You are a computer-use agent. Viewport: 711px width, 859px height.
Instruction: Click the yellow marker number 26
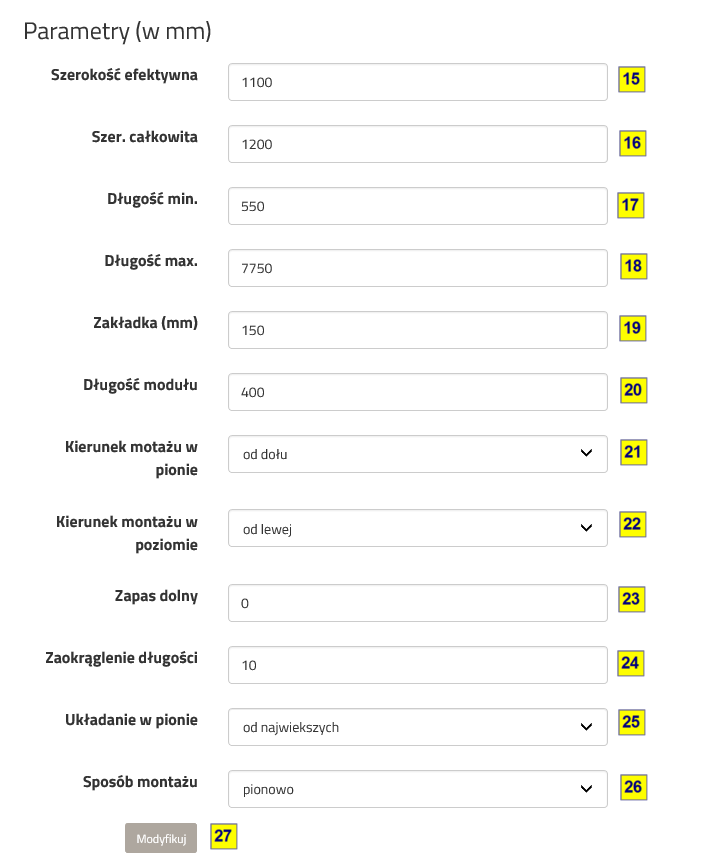pos(632,787)
